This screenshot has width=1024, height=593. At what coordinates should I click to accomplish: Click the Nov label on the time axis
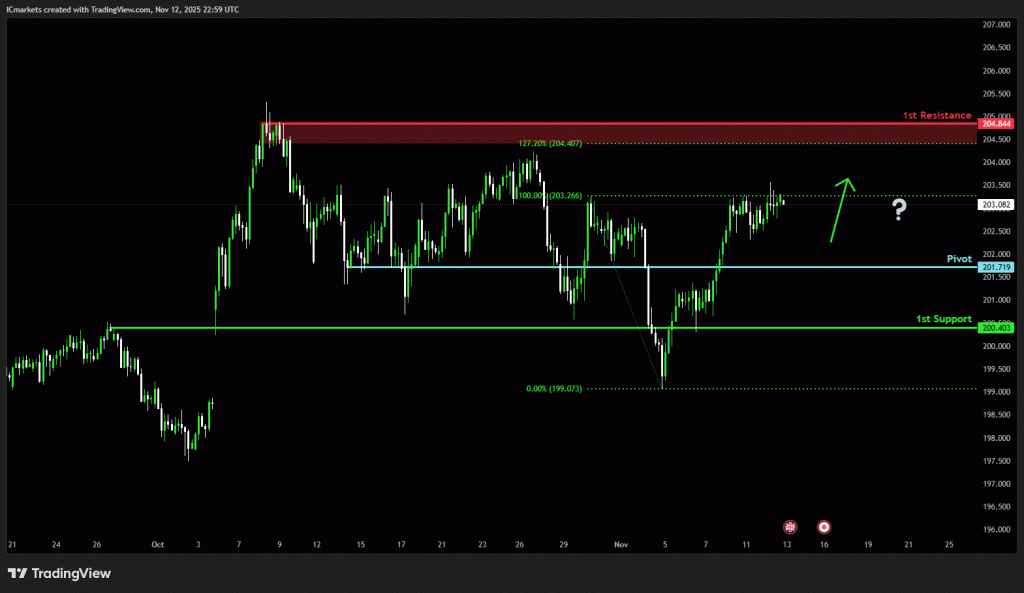[x=621, y=545]
